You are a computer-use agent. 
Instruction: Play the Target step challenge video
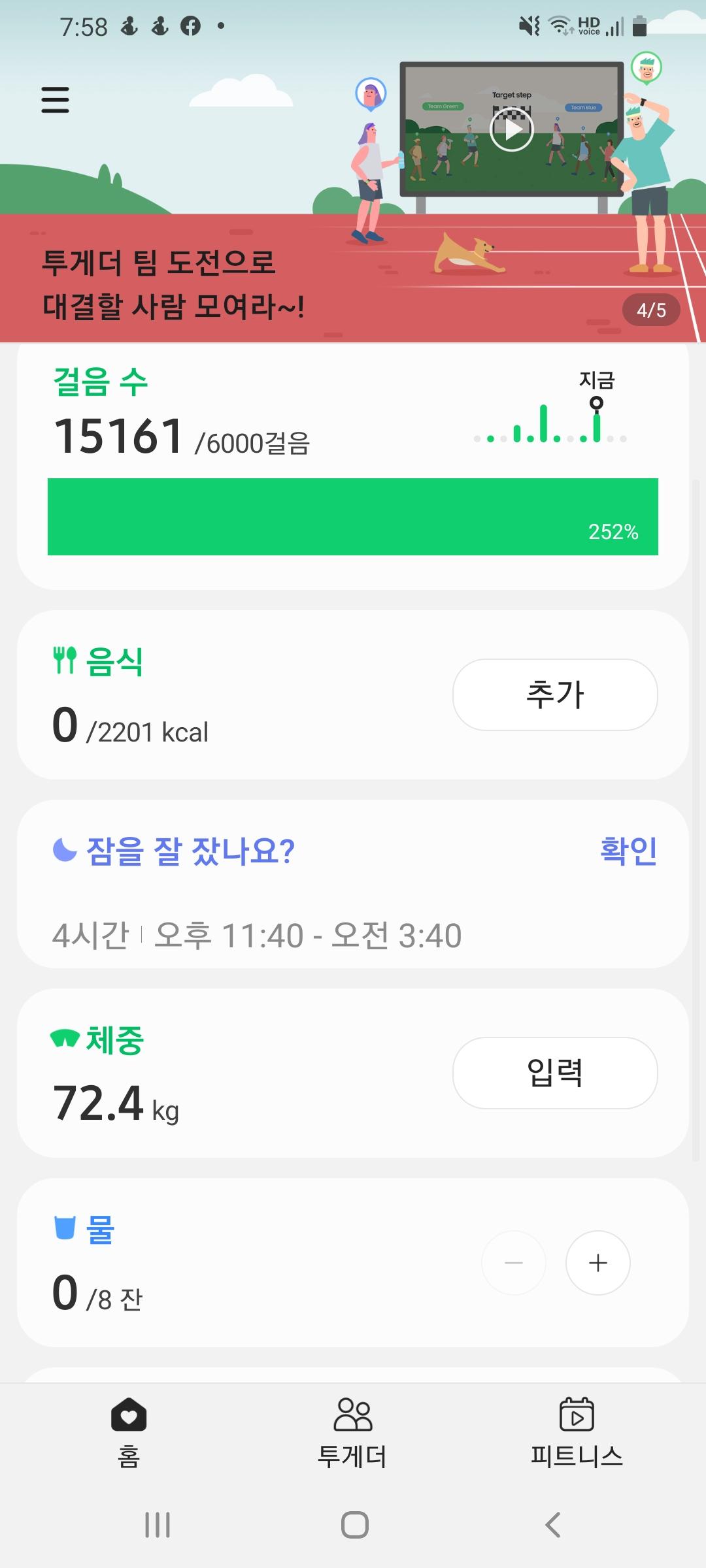click(511, 129)
